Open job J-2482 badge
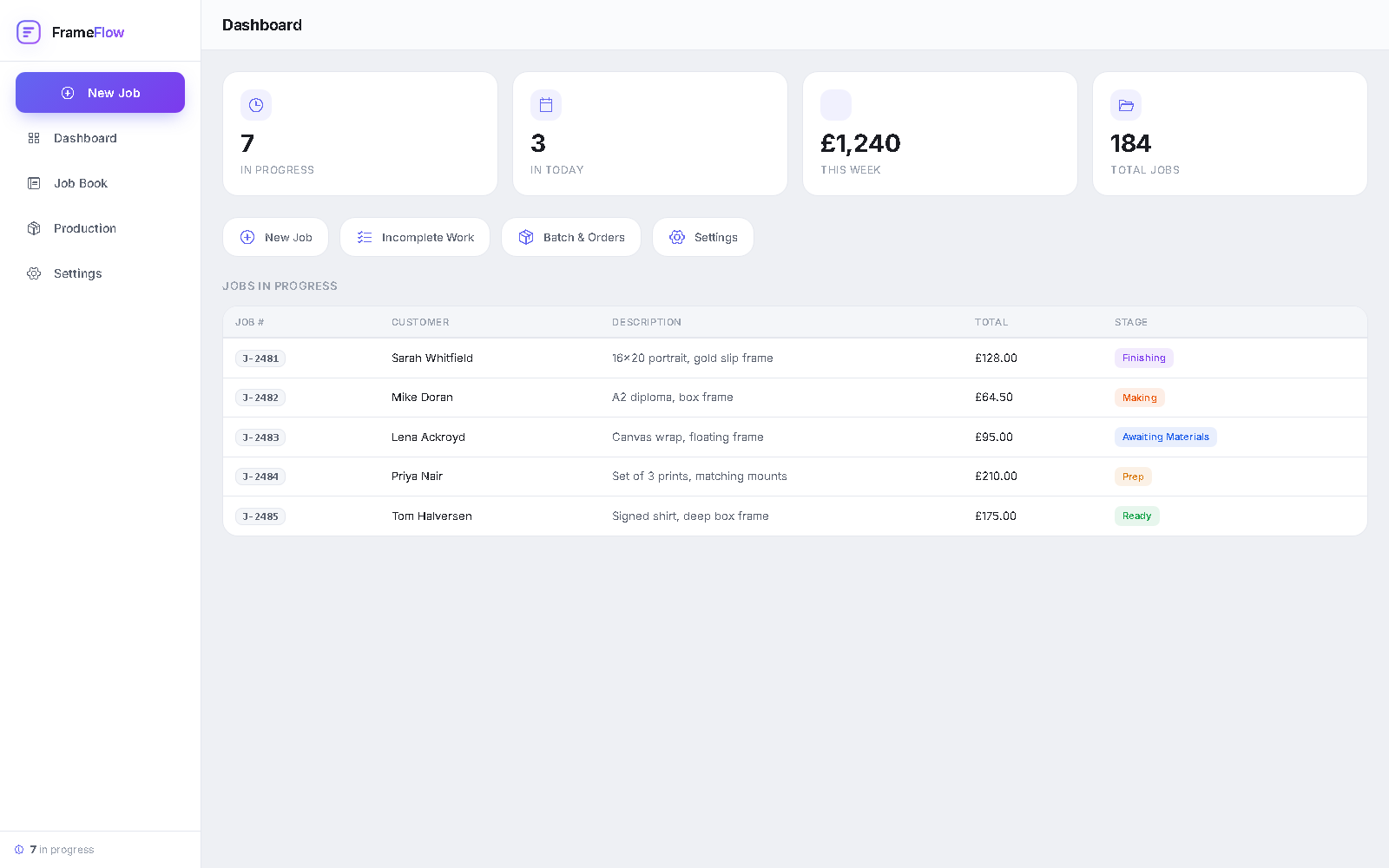1389x868 pixels. (x=260, y=398)
